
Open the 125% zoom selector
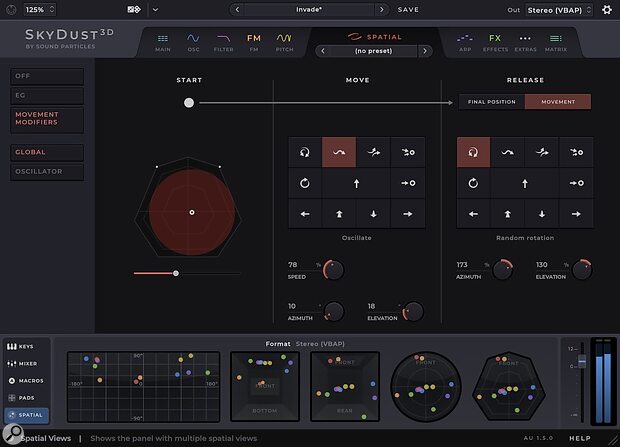(40, 9)
